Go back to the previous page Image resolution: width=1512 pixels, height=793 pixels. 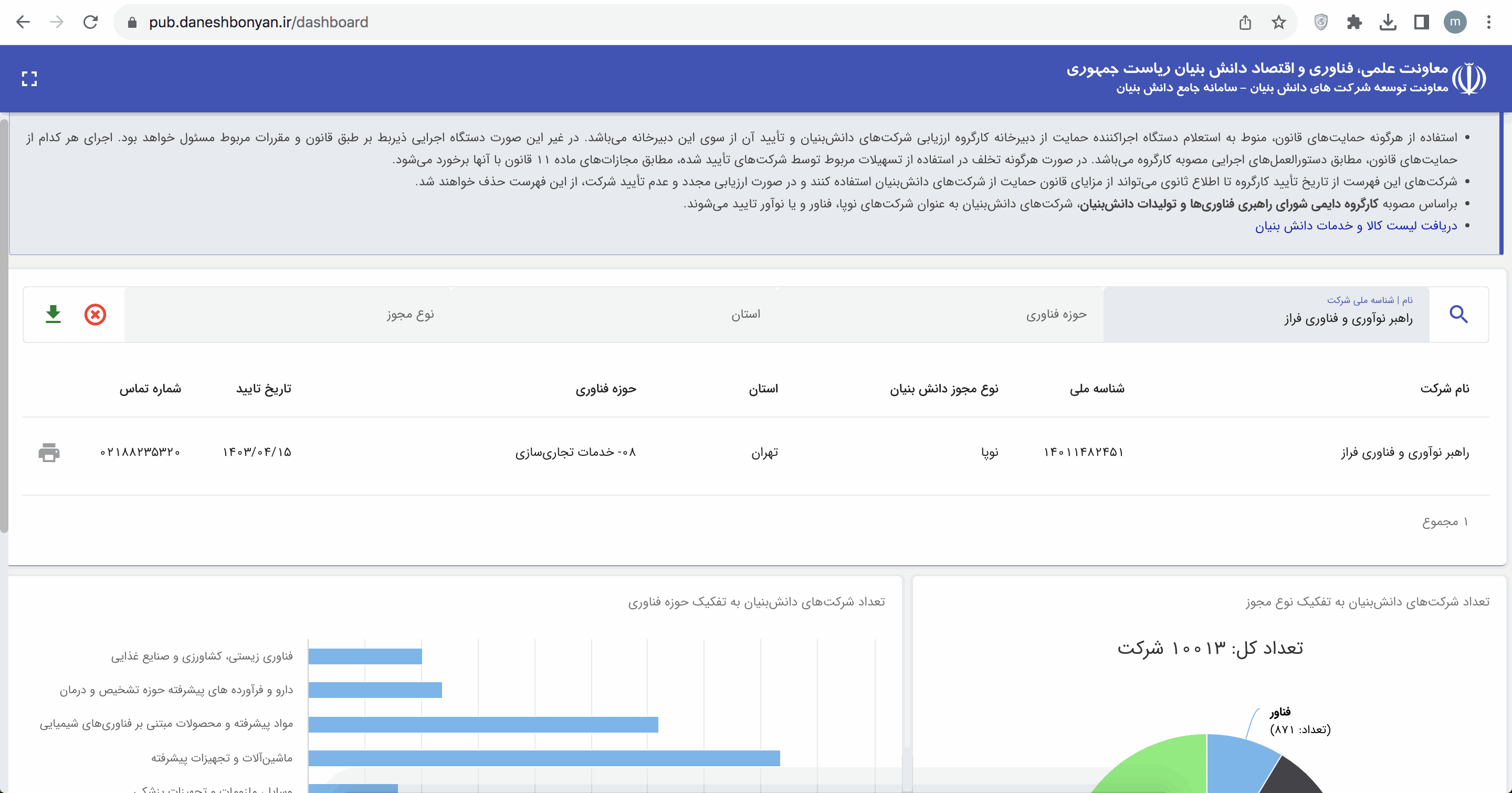(23, 22)
